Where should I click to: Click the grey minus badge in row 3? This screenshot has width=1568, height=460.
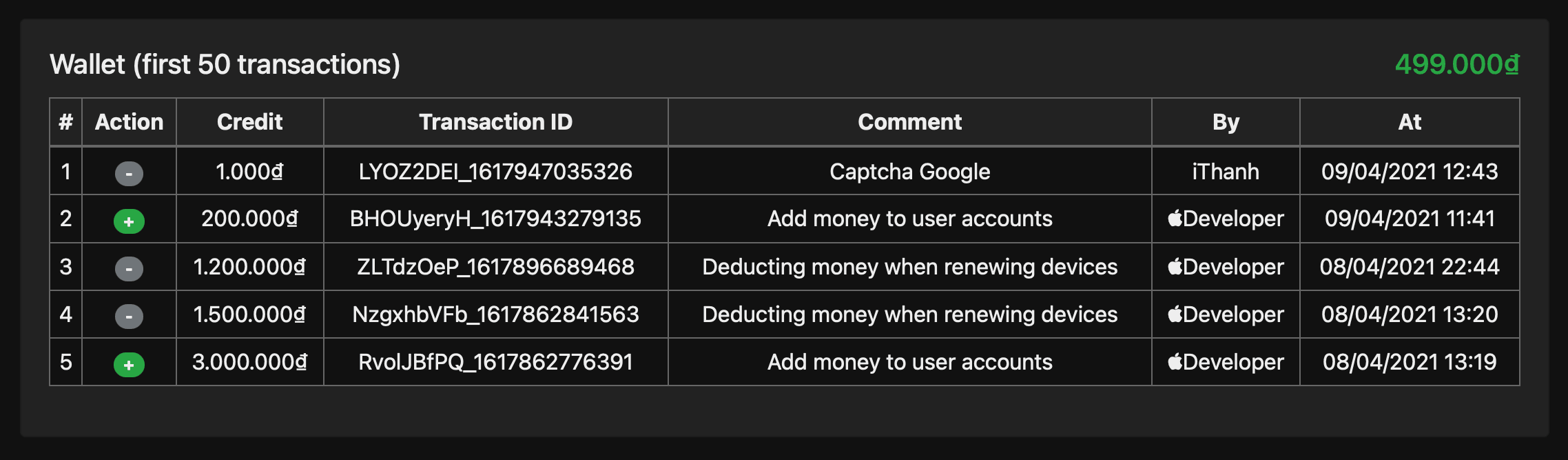click(x=129, y=268)
